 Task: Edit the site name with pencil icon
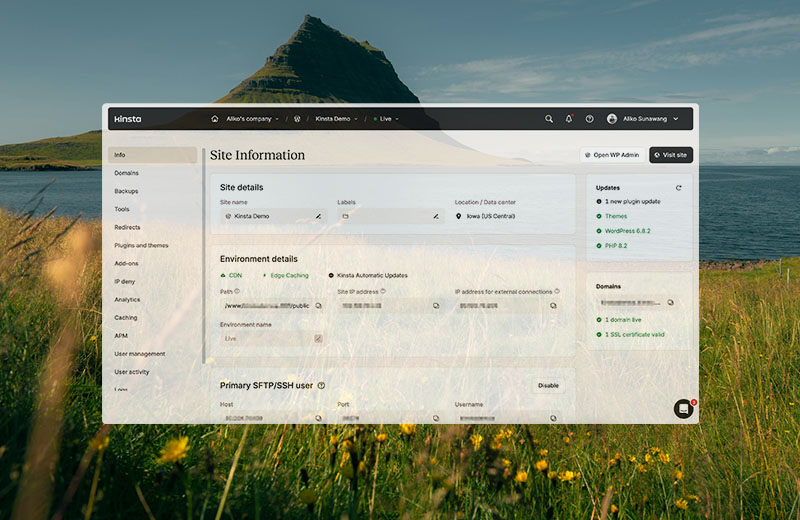[318, 216]
